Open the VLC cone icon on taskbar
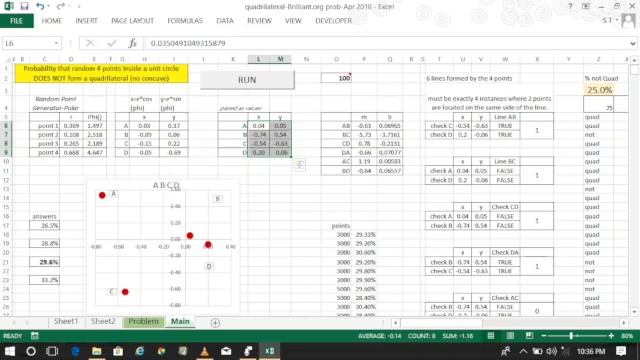 click(204, 351)
